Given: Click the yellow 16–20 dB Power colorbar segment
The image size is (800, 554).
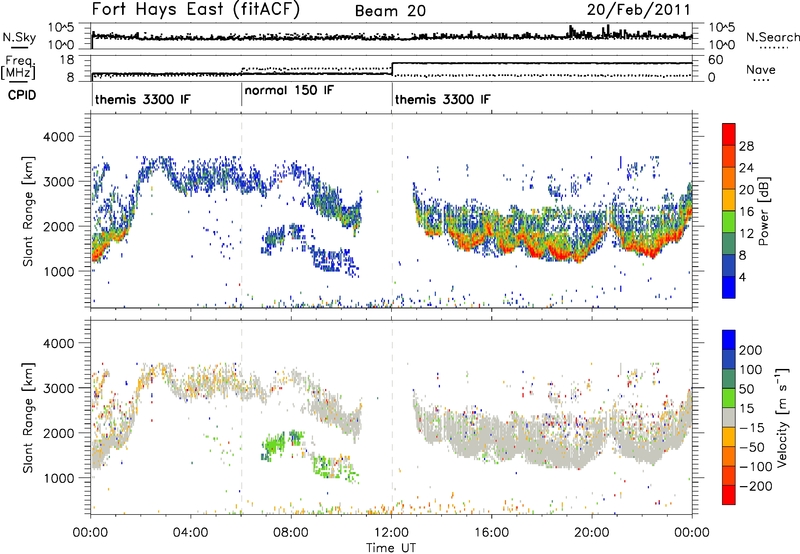Looking at the screenshot, I should (x=729, y=199).
